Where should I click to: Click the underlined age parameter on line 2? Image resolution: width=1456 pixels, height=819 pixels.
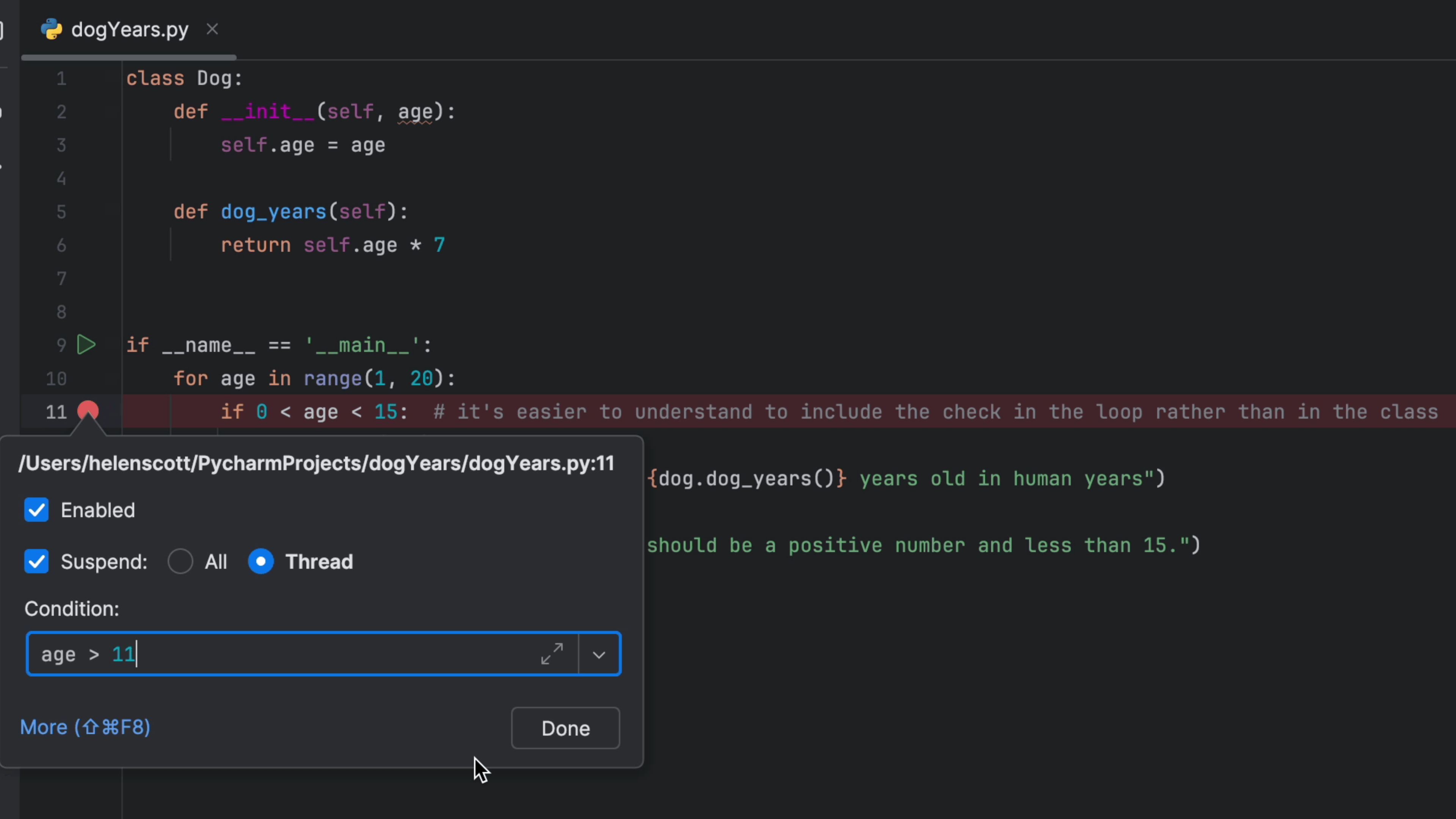pyautogui.click(x=415, y=112)
